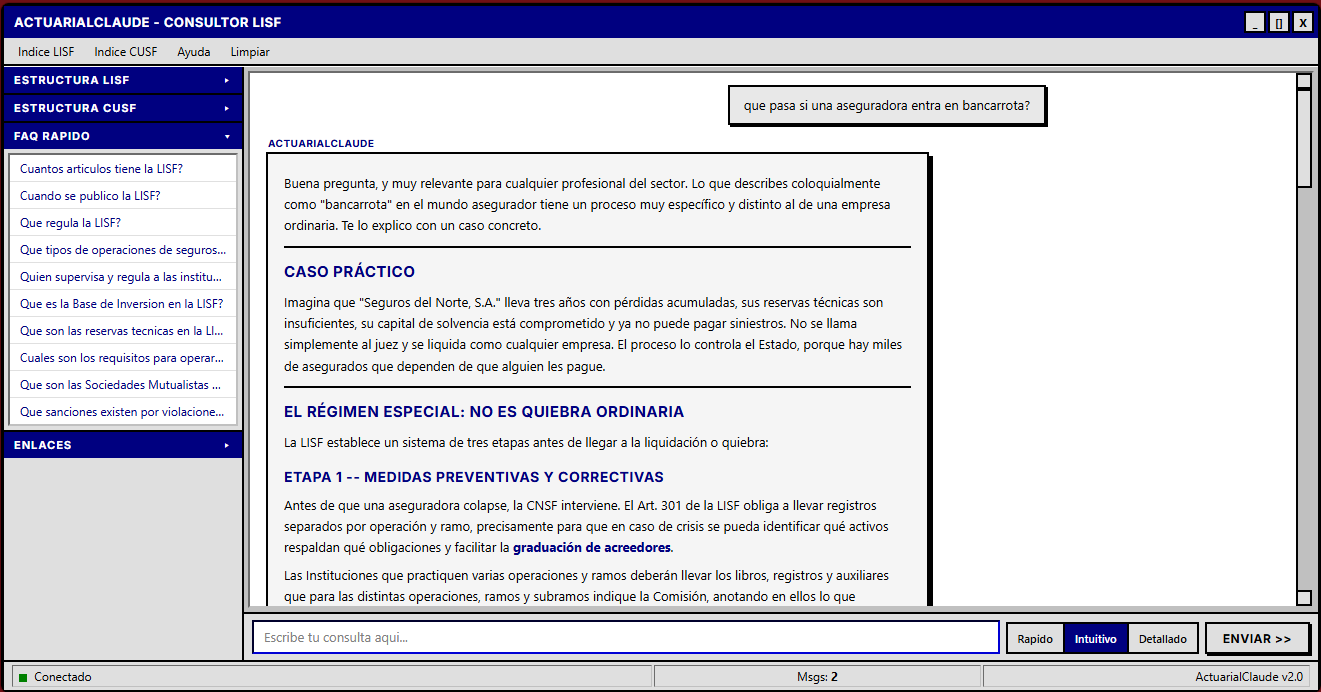This screenshot has width=1321, height=692.
Task: Expand the ESTRUCTURA LISF section
Action: pos(122,80)
